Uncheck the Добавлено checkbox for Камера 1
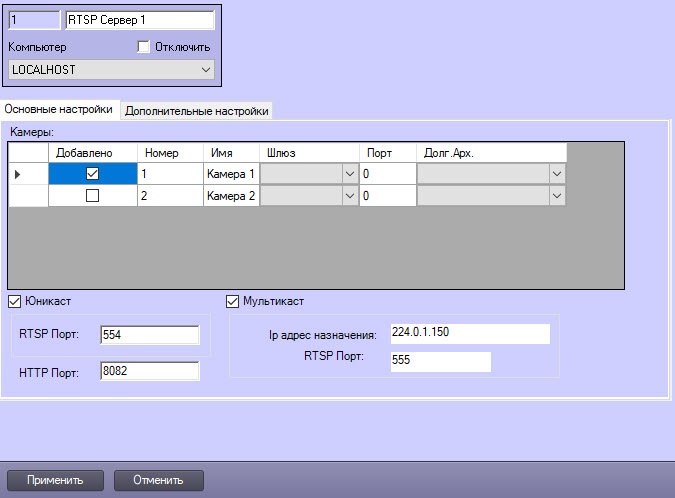Screen dimensions: 675x498 92,174
